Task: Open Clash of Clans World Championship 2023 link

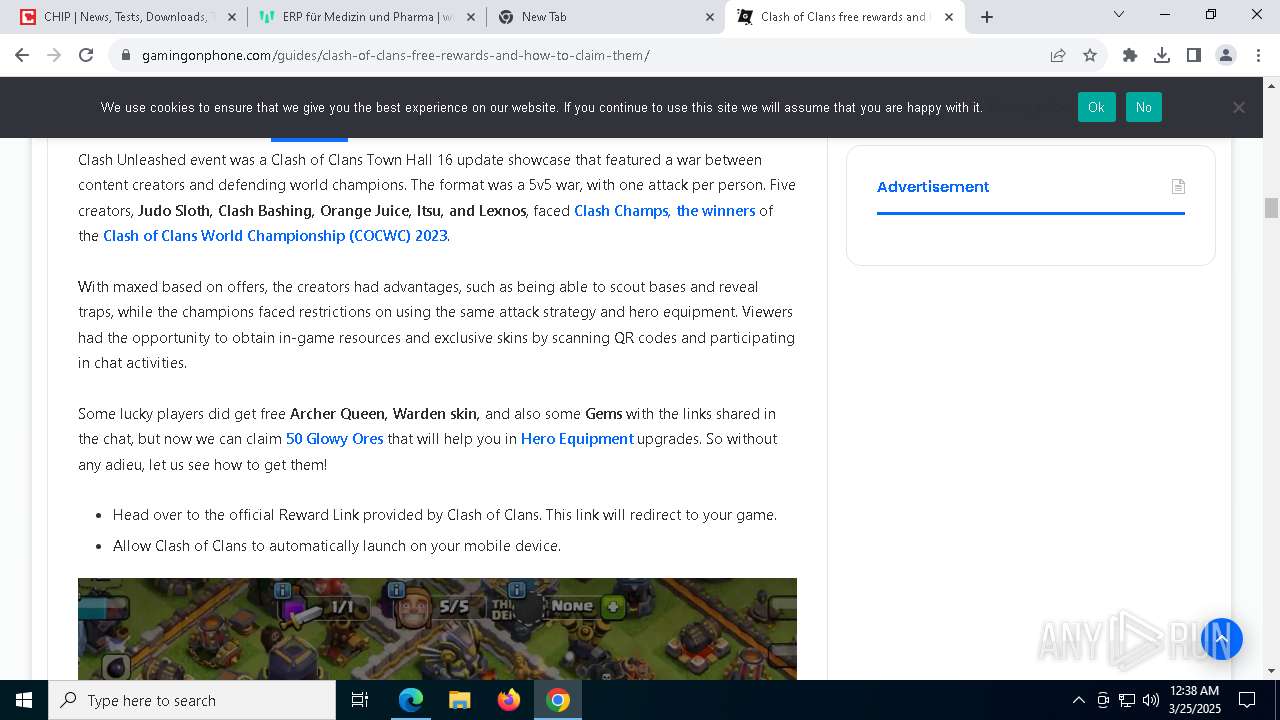Action: point(275,236)
